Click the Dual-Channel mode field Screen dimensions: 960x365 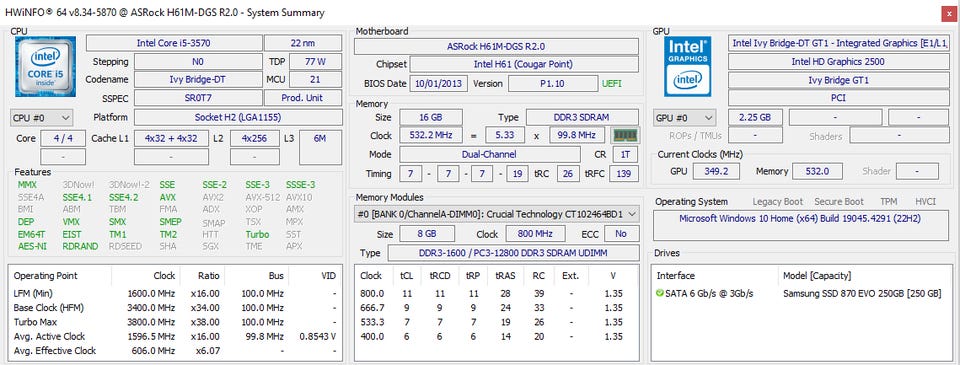coord(489,155)
